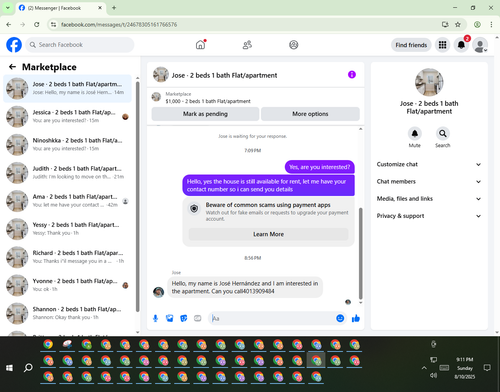Click the message thread scrollbar

360,253
